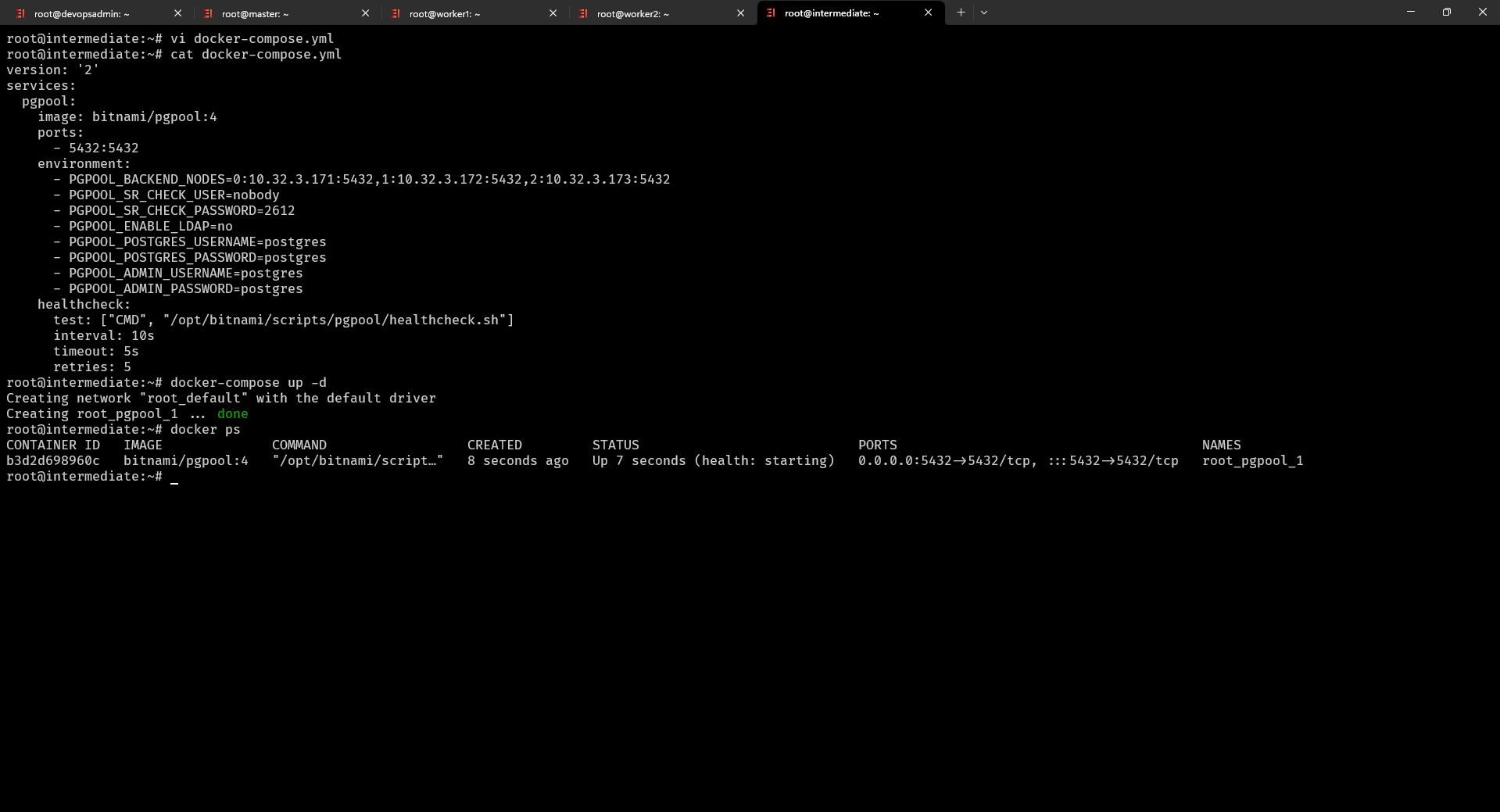Click the master tab session icon
The image size is (1500, 812).
pyautogui.click(x=209, y=13)
